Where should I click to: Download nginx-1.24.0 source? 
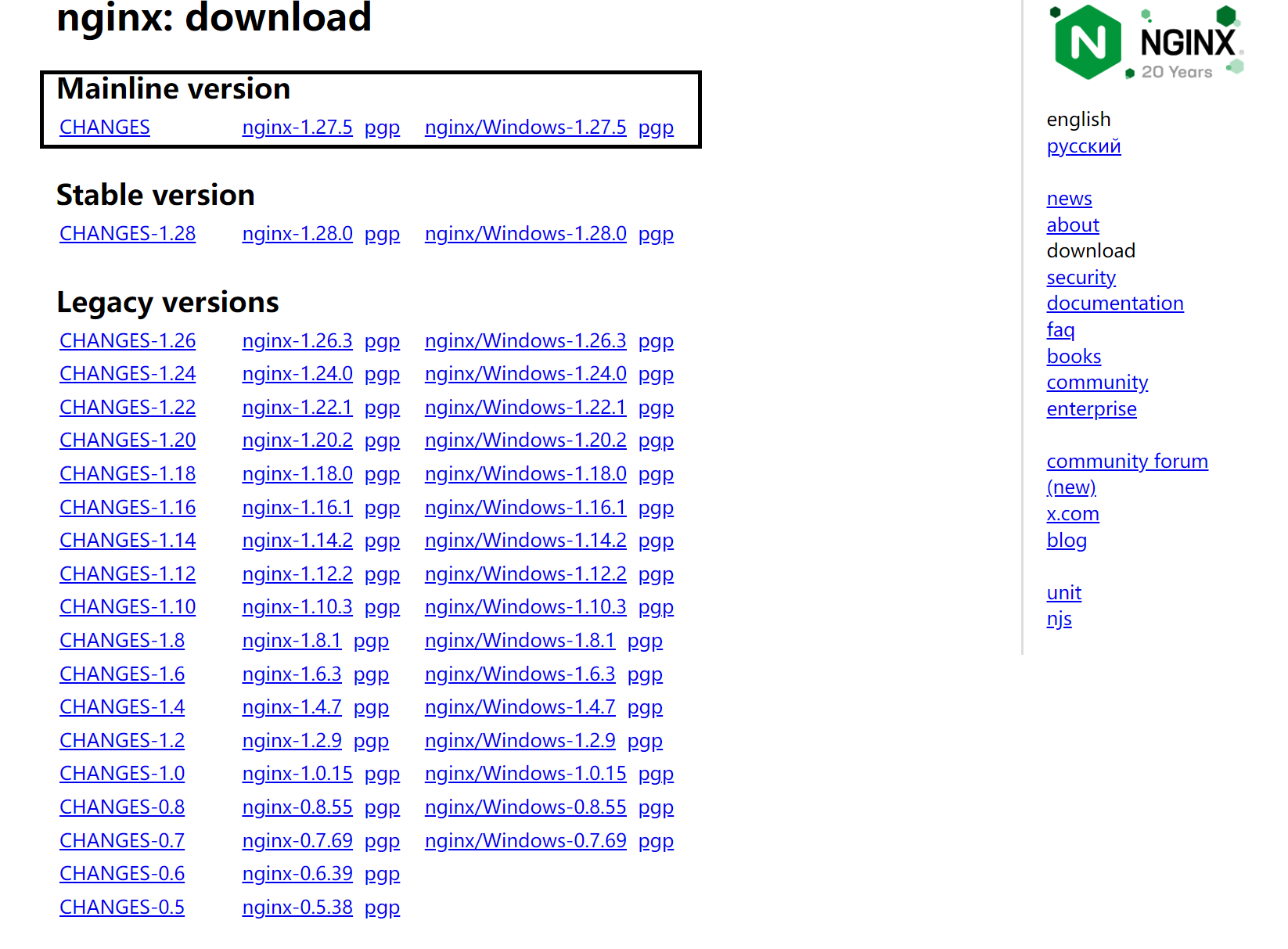[297, 374]
